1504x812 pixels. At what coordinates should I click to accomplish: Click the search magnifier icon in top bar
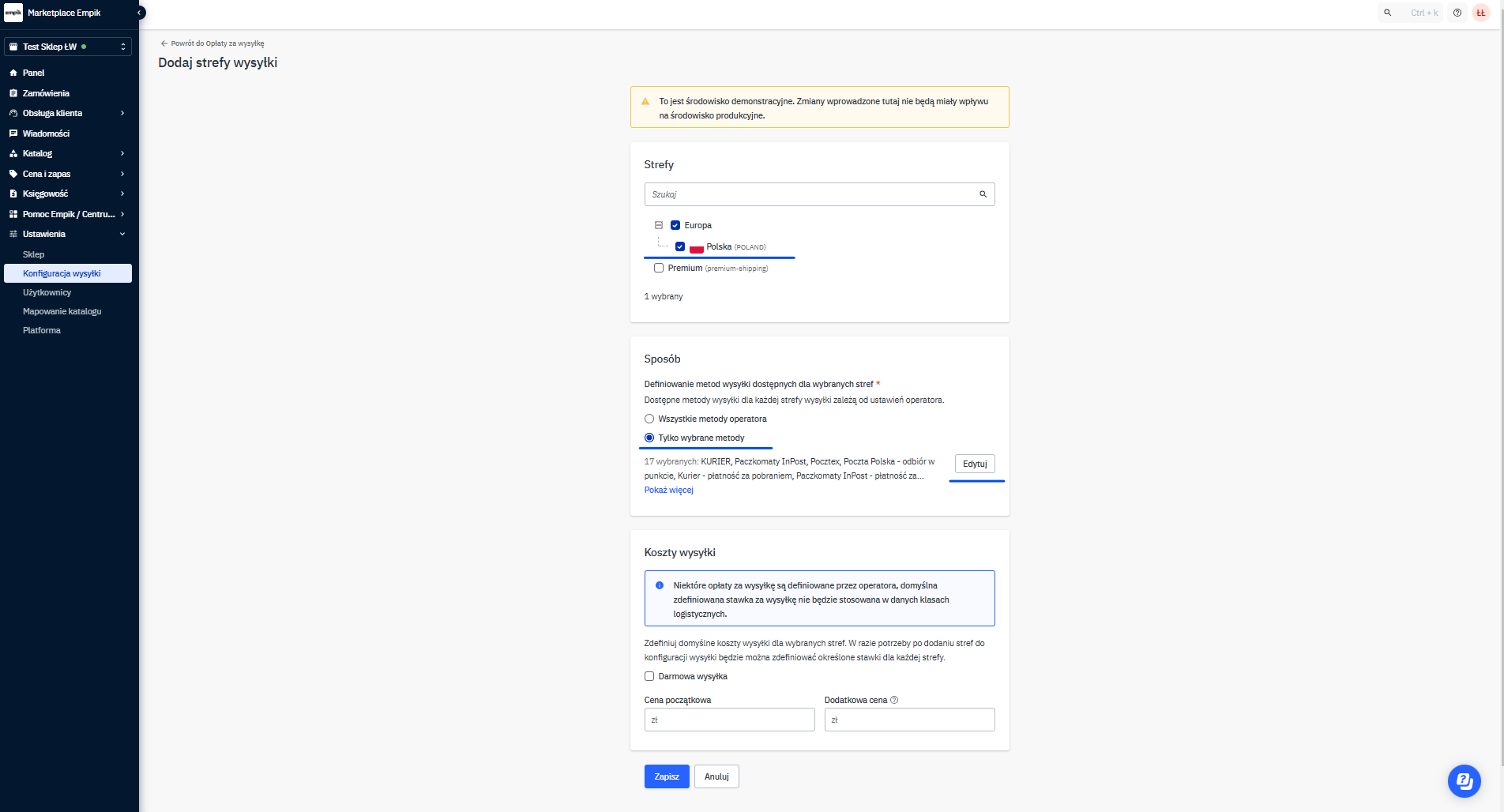click(x=1387, y=13)
